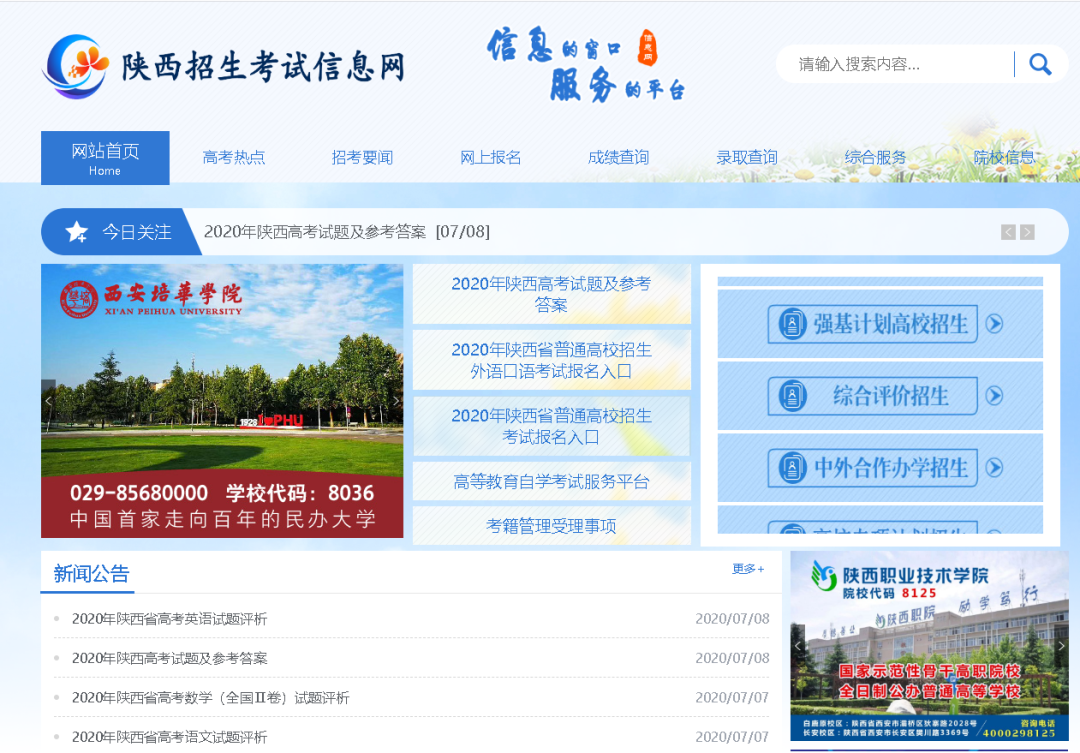Image resolution: width=1080 pixels, height=753 pixels.
Task: Open 高等教育自学考试服务平台
Action: point(552,481)
